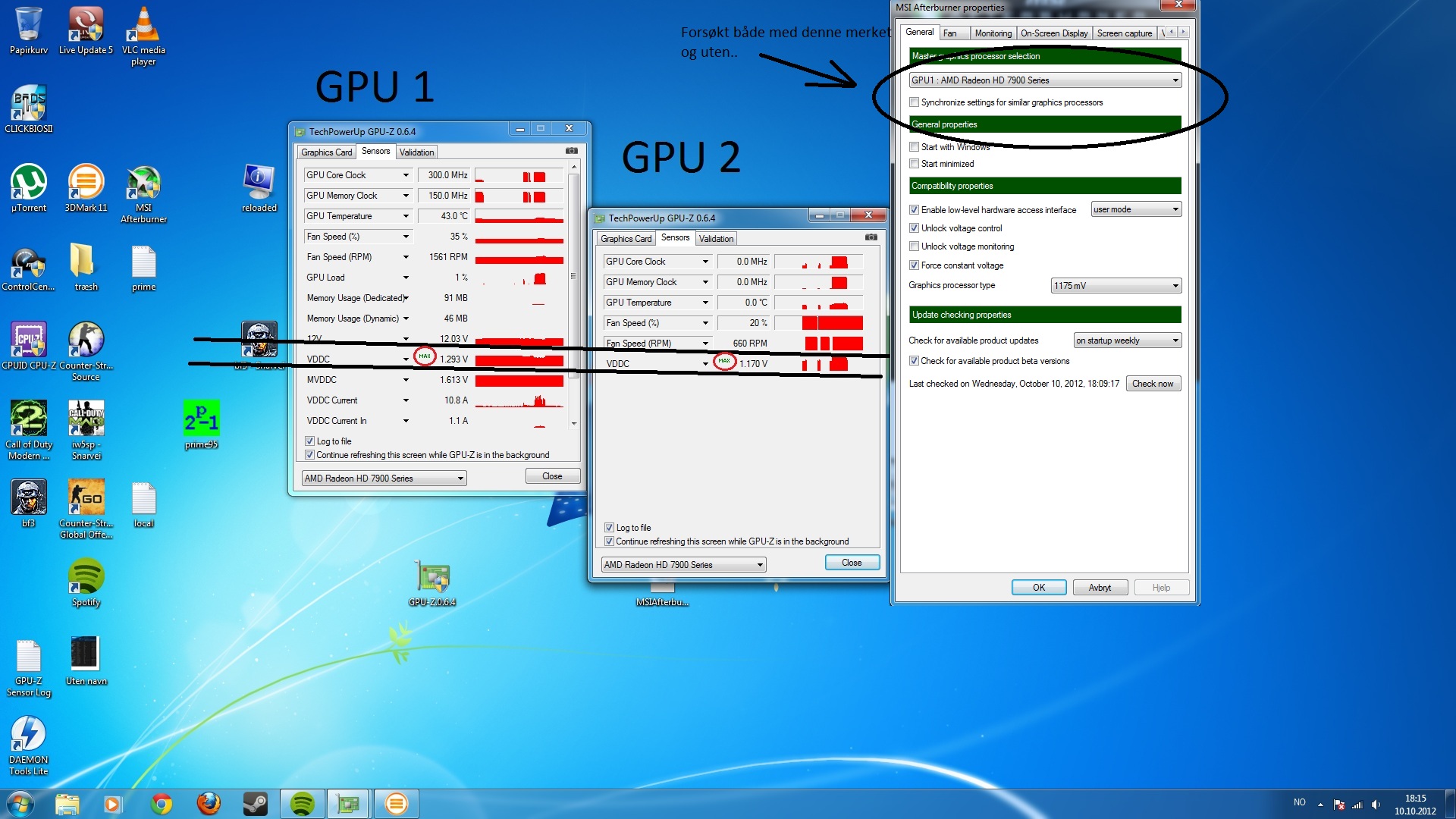Viewport: 1456px width, 819px height.
Task: Open CLICKBIOSII desktop icon
Action: point(28,108)
